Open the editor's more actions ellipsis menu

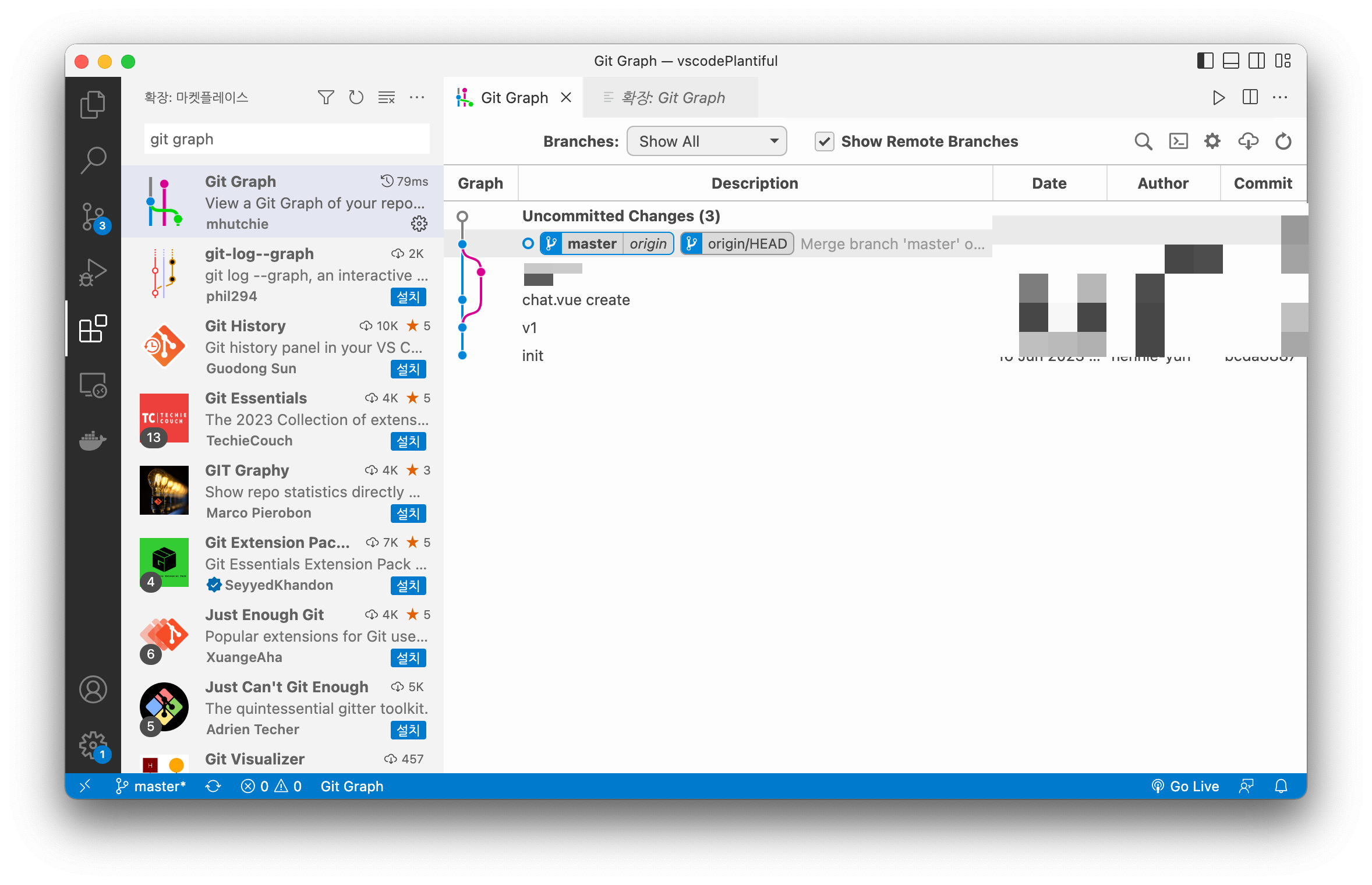(x=1280, y=97)
